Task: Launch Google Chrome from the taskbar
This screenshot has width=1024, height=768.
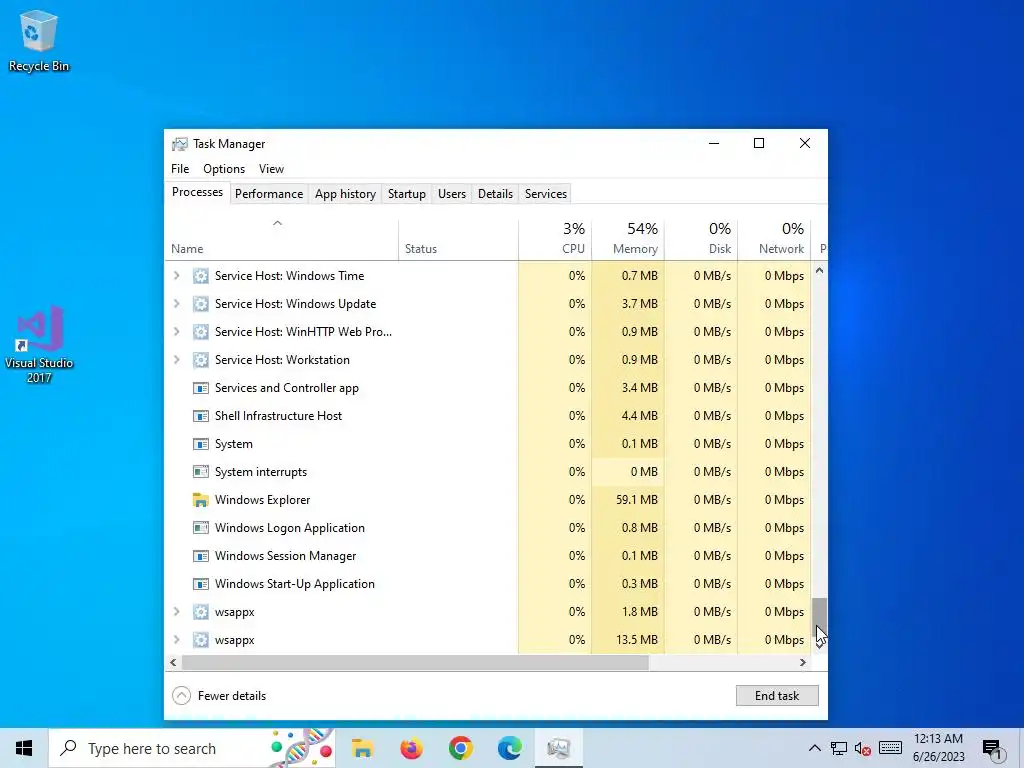Action: (460, 748)
